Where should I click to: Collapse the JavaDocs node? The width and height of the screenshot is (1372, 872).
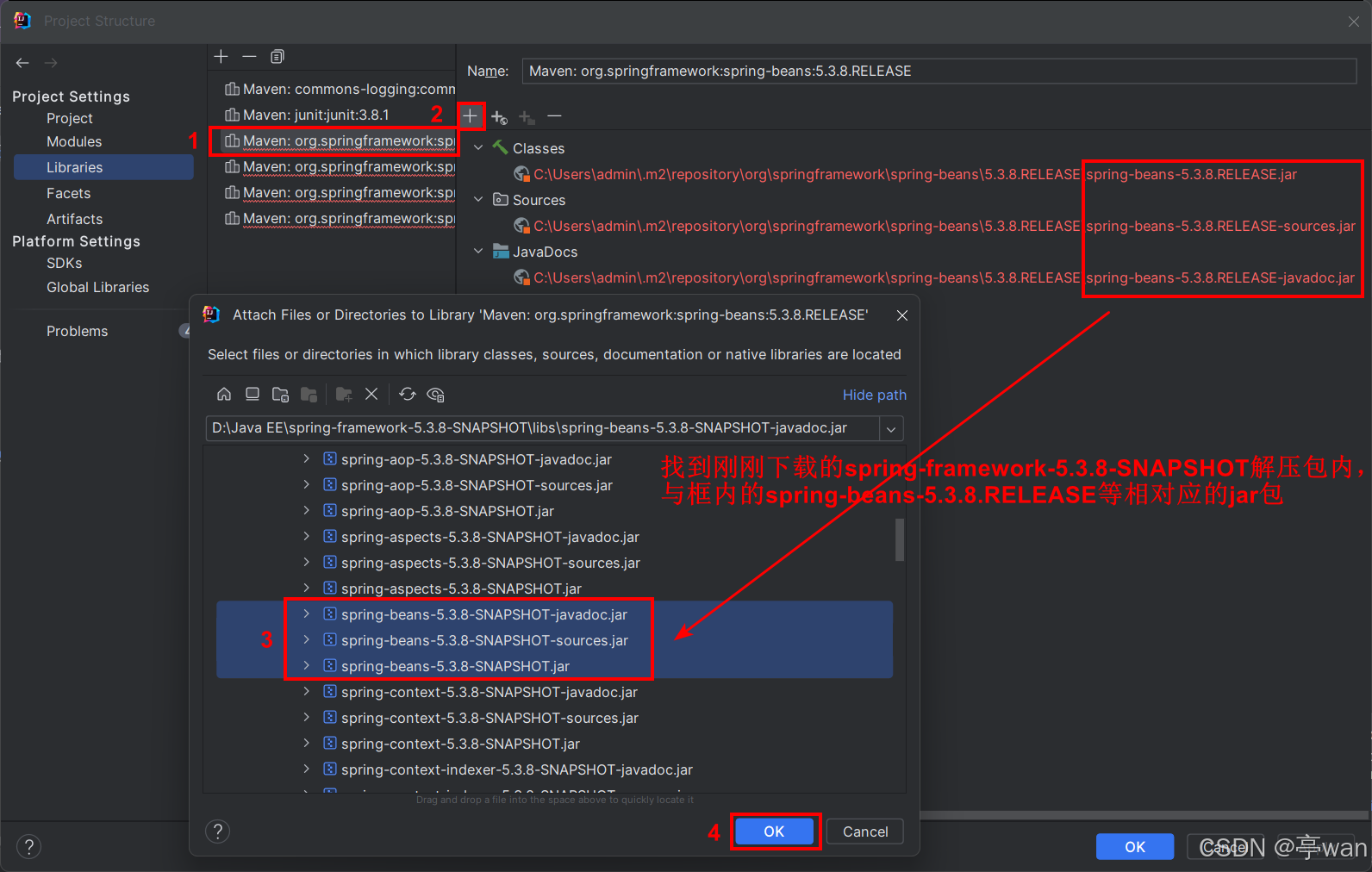[x=478, y=252]
